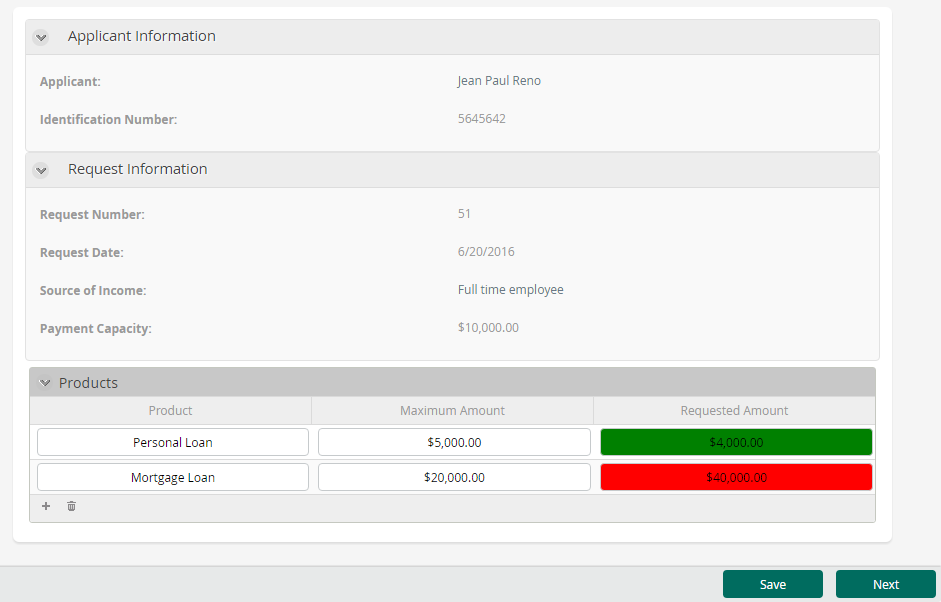Click the Products section title
The width and height of the screenshot is (941, 602).
tap(88, 383)
